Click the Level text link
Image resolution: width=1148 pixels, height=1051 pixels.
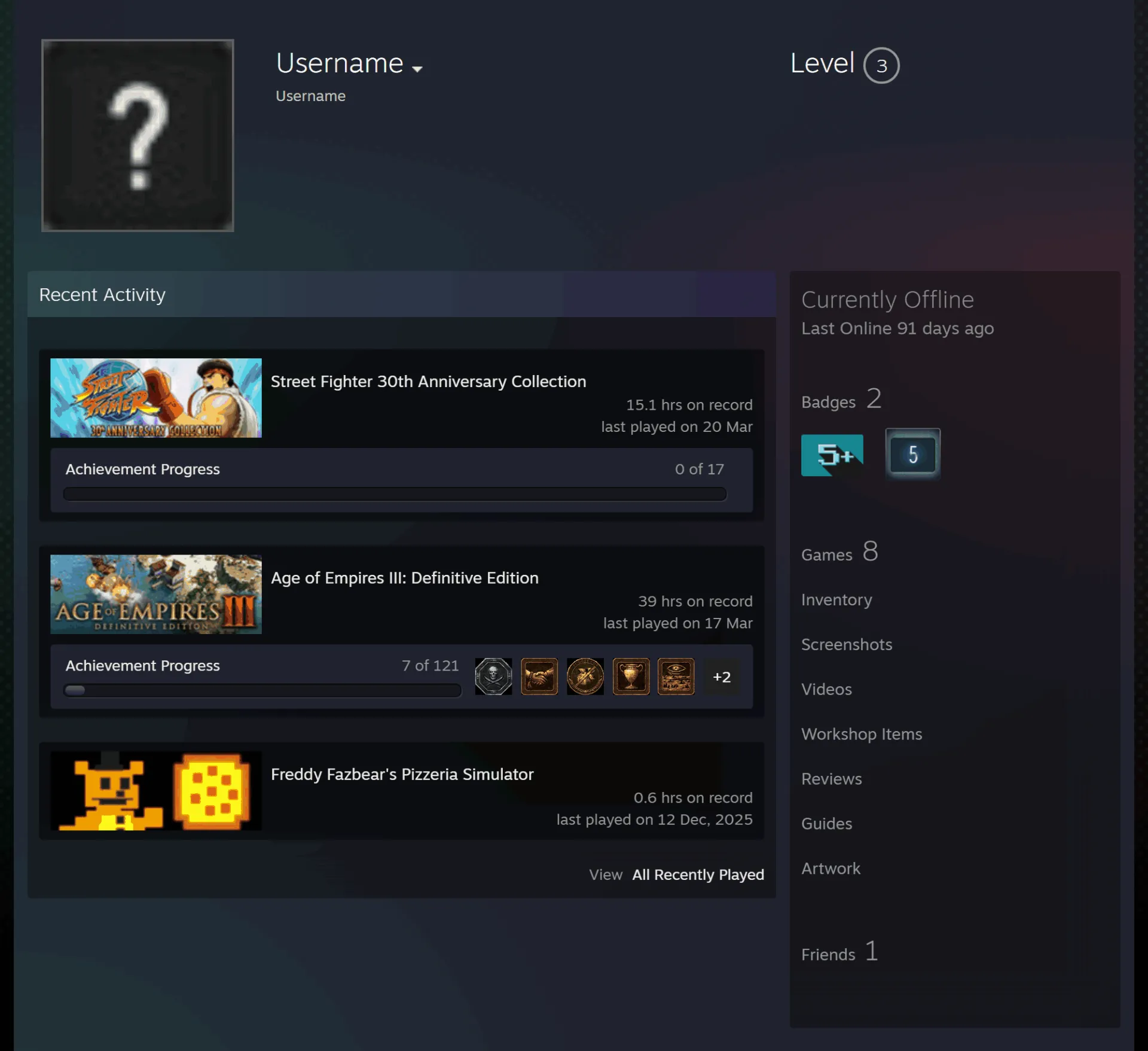pyautogui.click(x=822, y=63)
